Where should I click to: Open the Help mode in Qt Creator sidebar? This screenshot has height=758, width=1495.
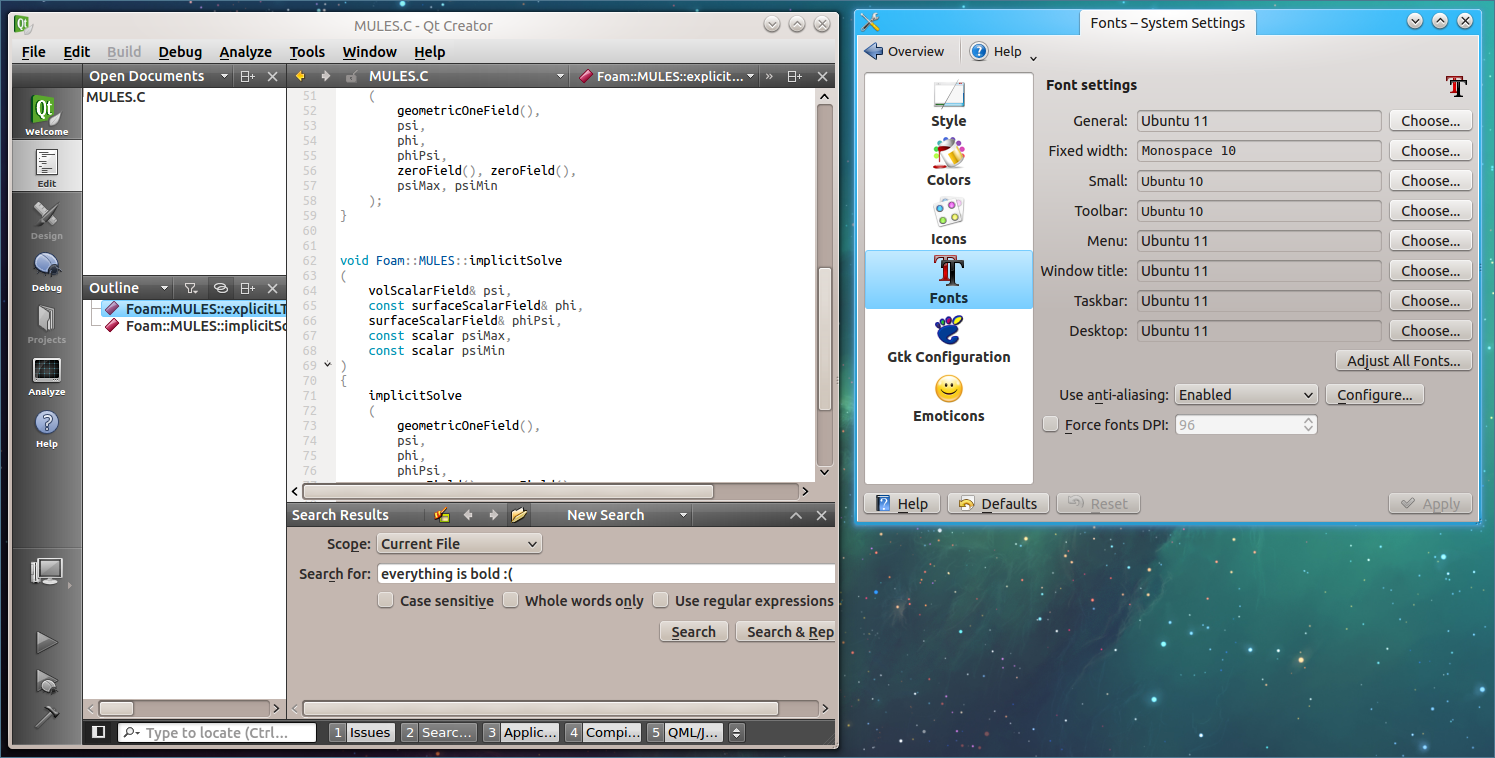pos(47,426)
